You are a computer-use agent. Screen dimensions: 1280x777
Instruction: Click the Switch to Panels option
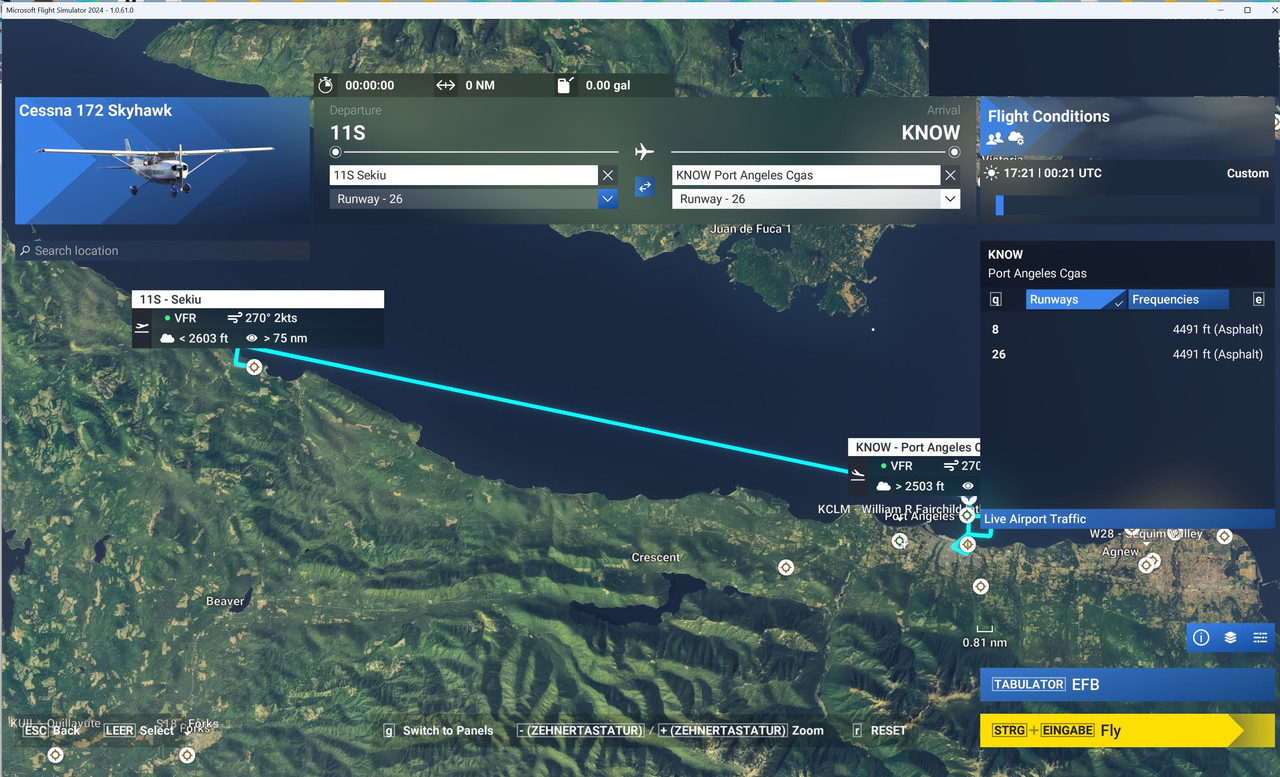(x=438, y=731)
